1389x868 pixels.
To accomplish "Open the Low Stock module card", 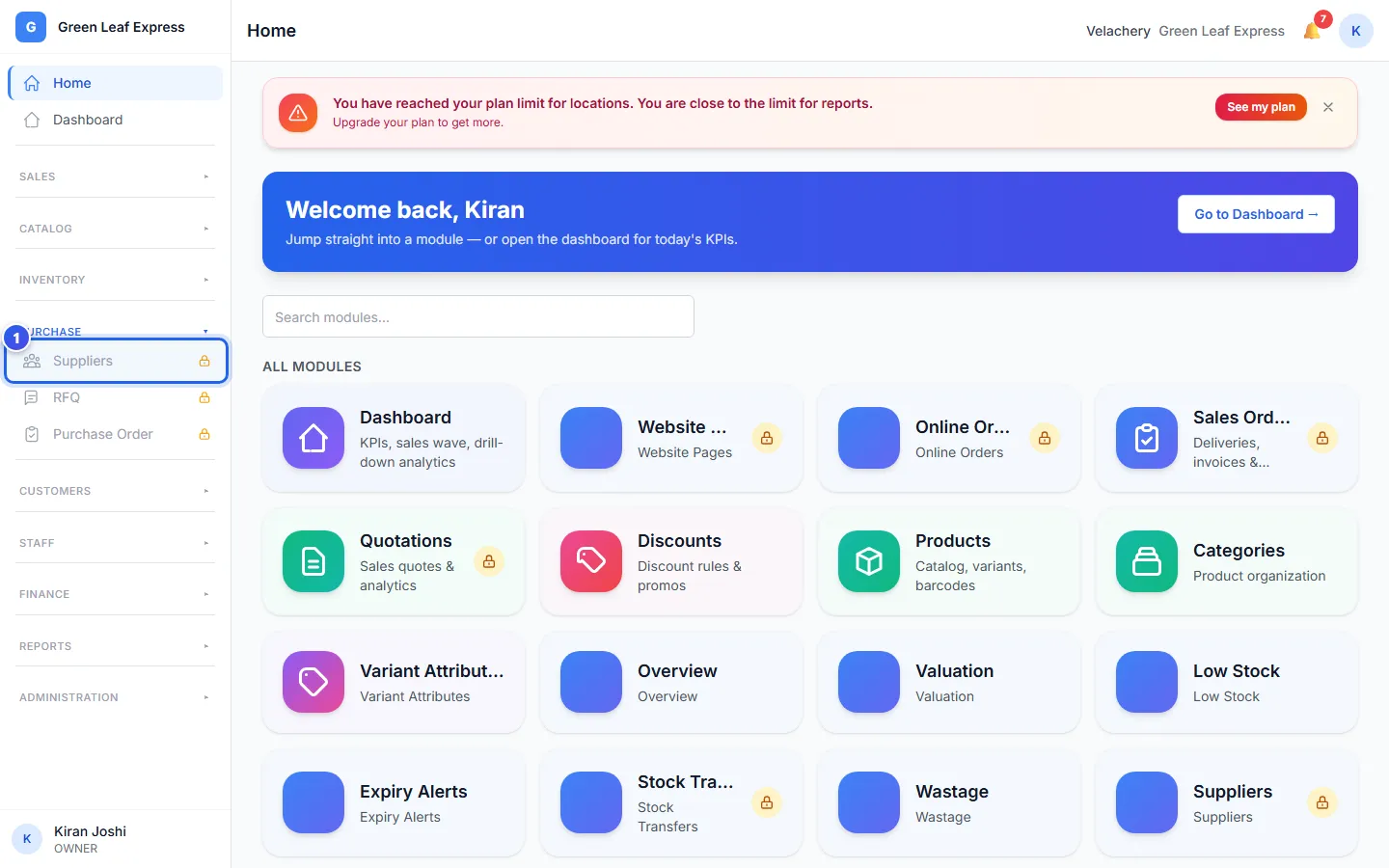I will (1227, 682).
